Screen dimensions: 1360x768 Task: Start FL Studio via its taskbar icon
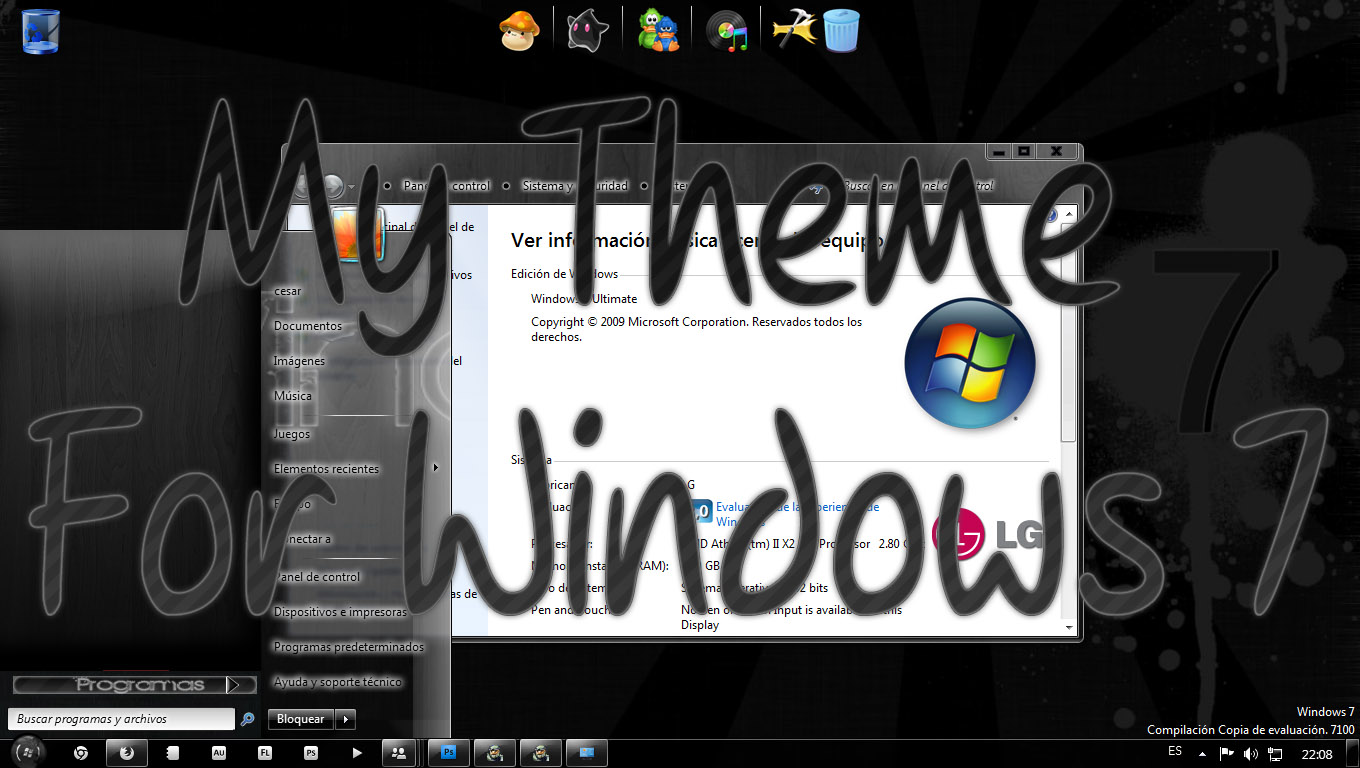(264, 753)
